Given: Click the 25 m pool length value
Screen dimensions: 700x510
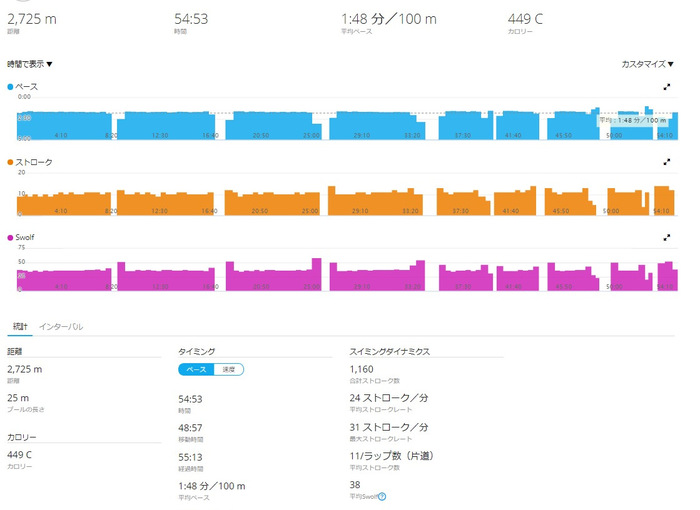Looking at the screenshot, I should pyautogui.click(x=18, y=398).
